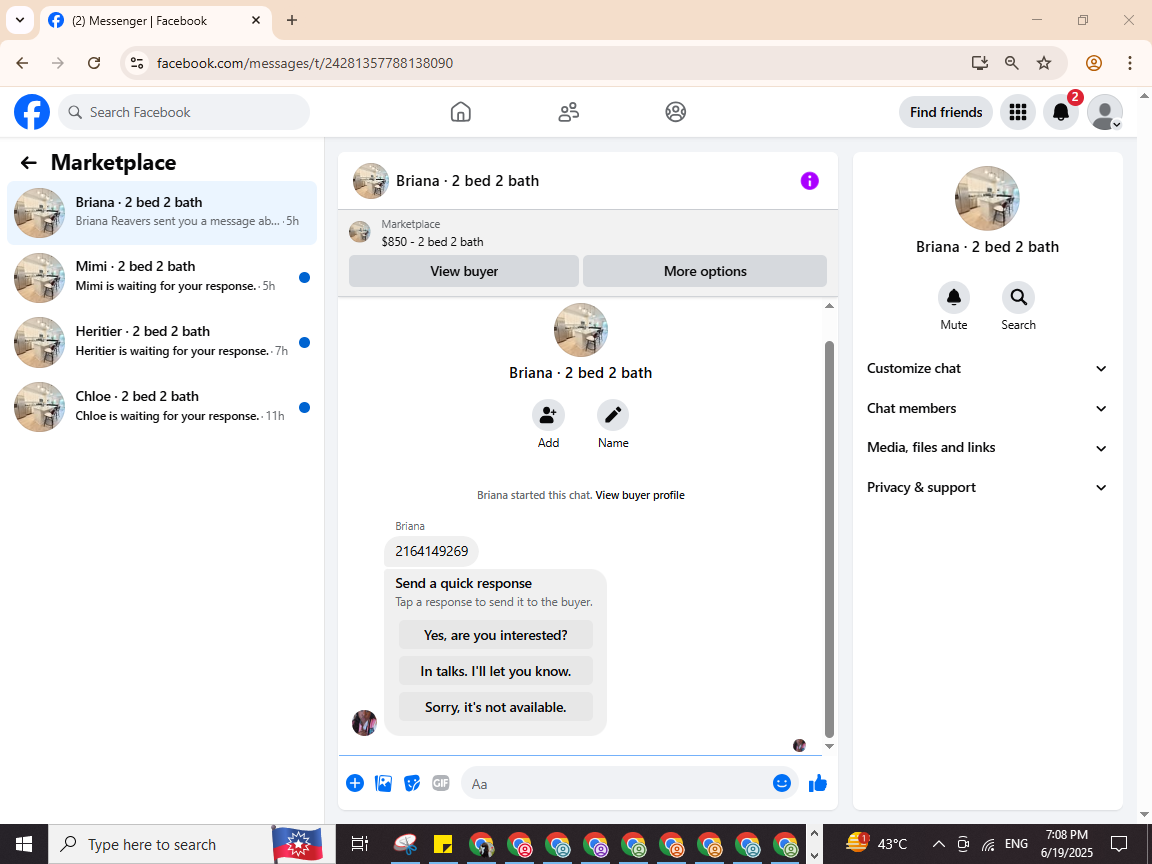The image size is (1152, 864).
Task: Open the Windows notification center
Action: 1119,844
